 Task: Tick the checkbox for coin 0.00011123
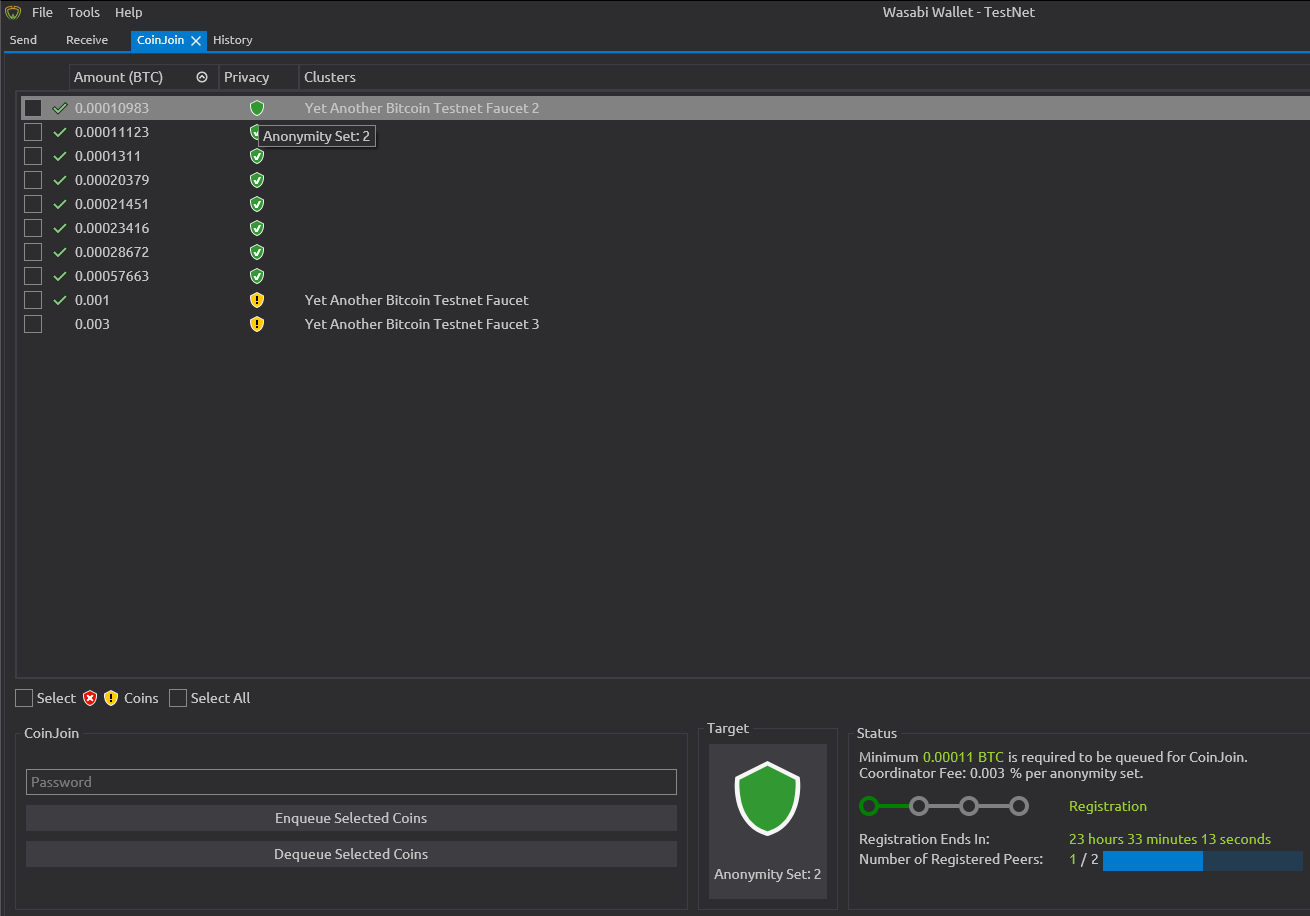pyautogui.click(x=33, y=132)
